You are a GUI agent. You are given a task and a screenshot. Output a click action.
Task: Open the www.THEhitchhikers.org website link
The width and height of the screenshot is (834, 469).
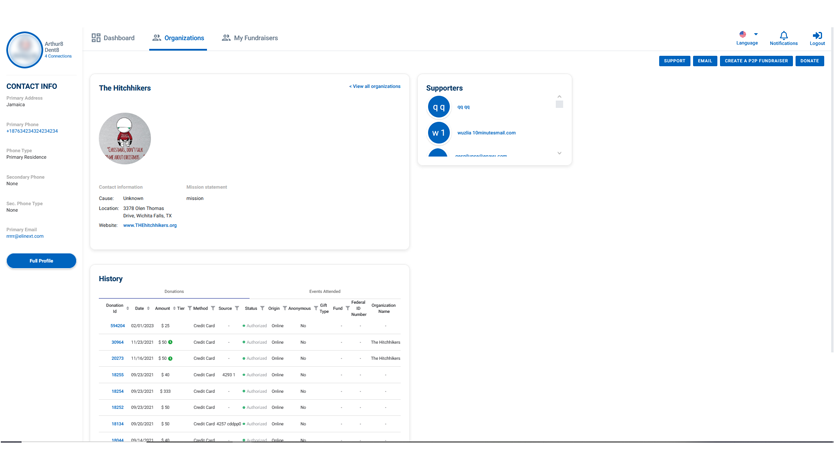click(x=150, y=225)
